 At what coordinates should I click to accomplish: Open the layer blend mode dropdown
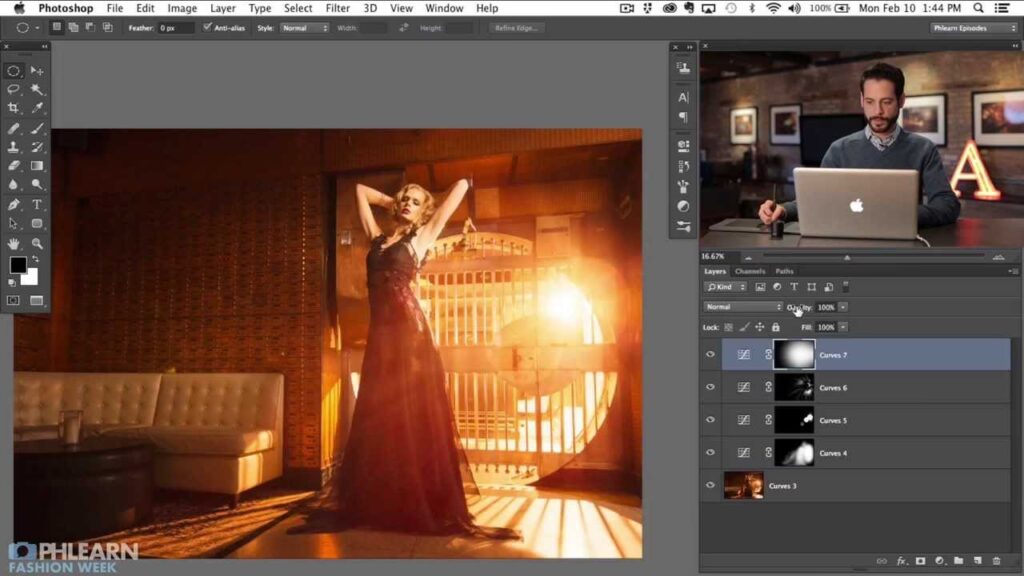click(743, 307)
